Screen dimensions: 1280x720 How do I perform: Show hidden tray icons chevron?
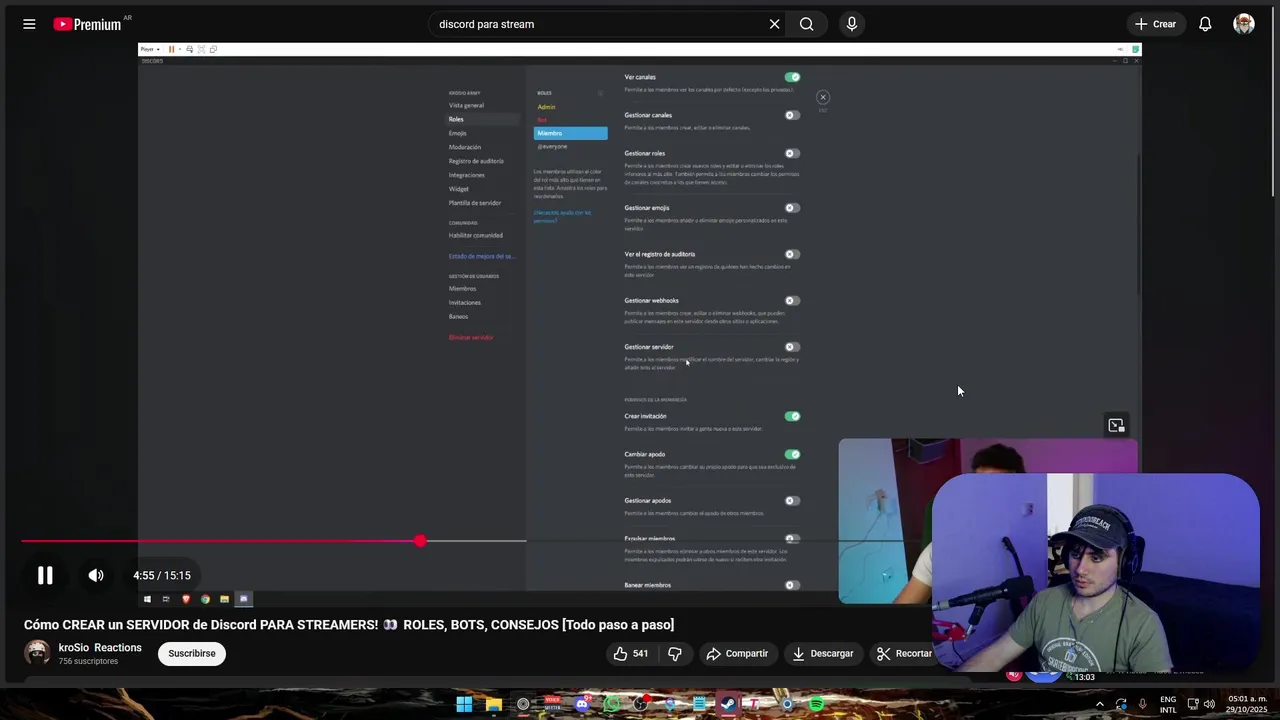click(x=1099, y=704)
